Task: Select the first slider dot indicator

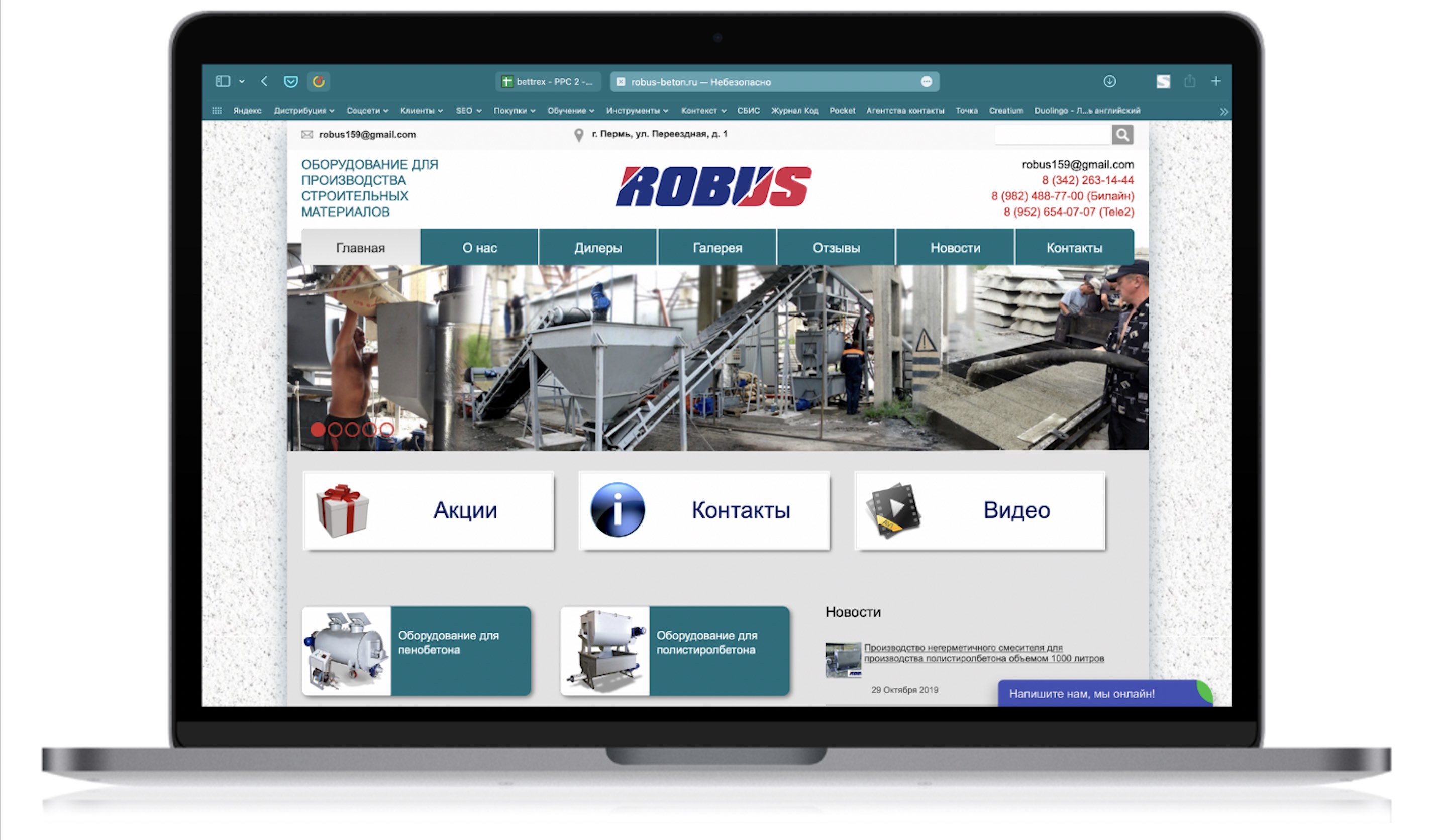Action: point(318,430)
